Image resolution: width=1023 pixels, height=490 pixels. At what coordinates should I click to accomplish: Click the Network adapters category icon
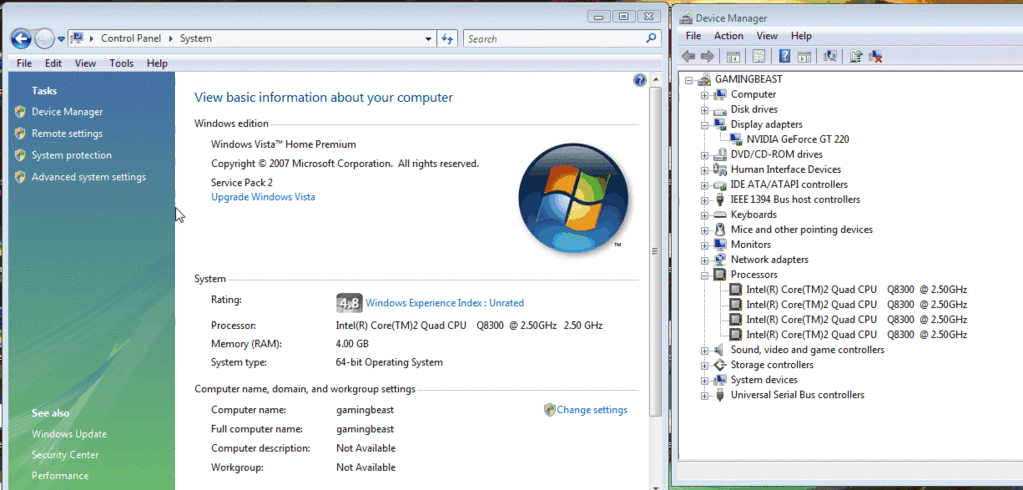pos(720,260)
